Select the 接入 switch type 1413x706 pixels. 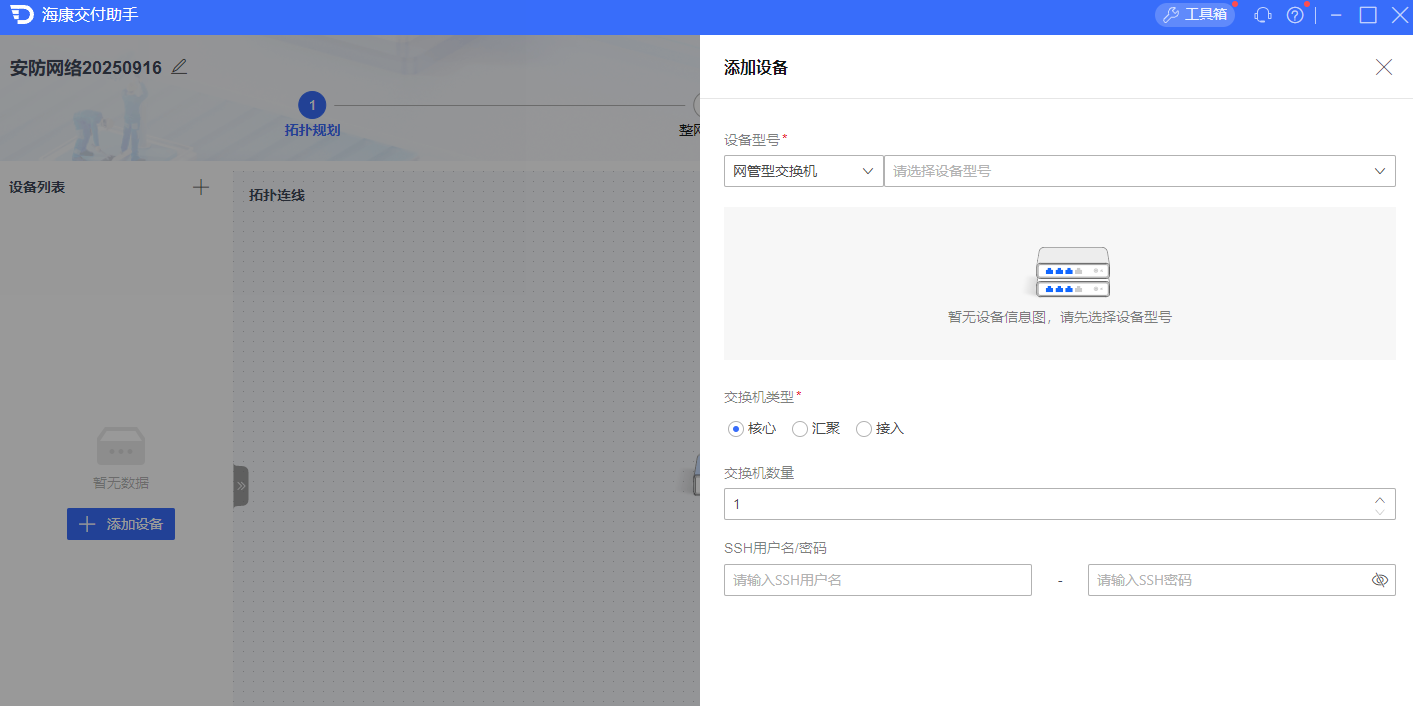[x=880, y=428]
